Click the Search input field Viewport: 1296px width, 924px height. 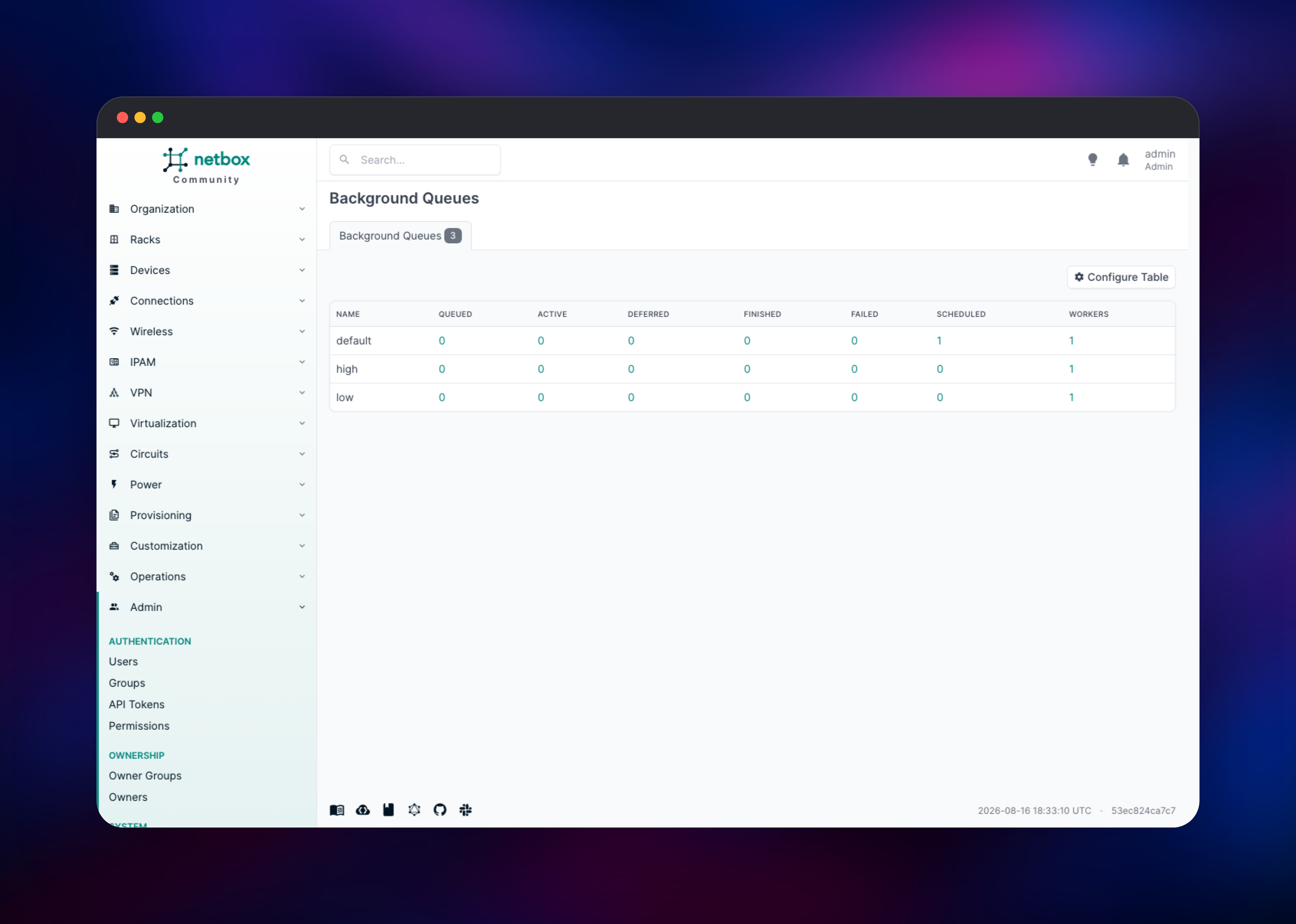tap(415, 160)
